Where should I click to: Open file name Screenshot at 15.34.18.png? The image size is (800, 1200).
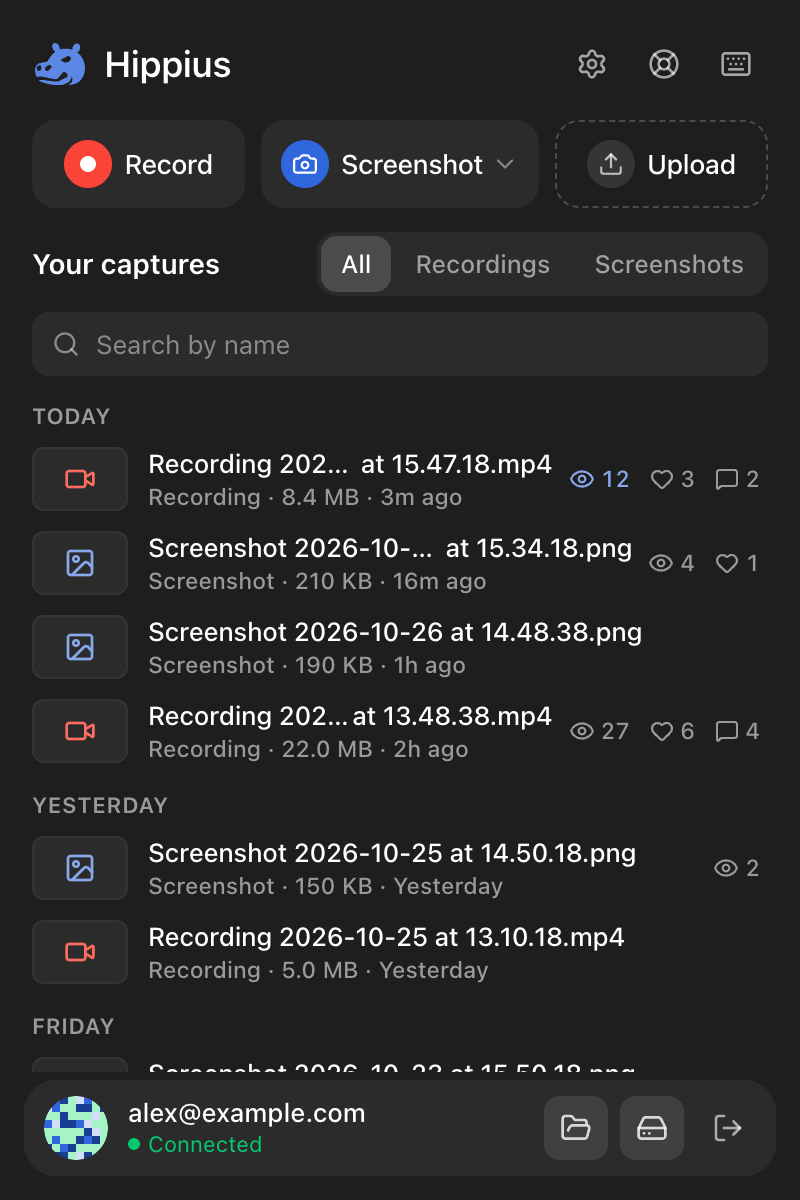pyautogui.click(x=390, y=548)
